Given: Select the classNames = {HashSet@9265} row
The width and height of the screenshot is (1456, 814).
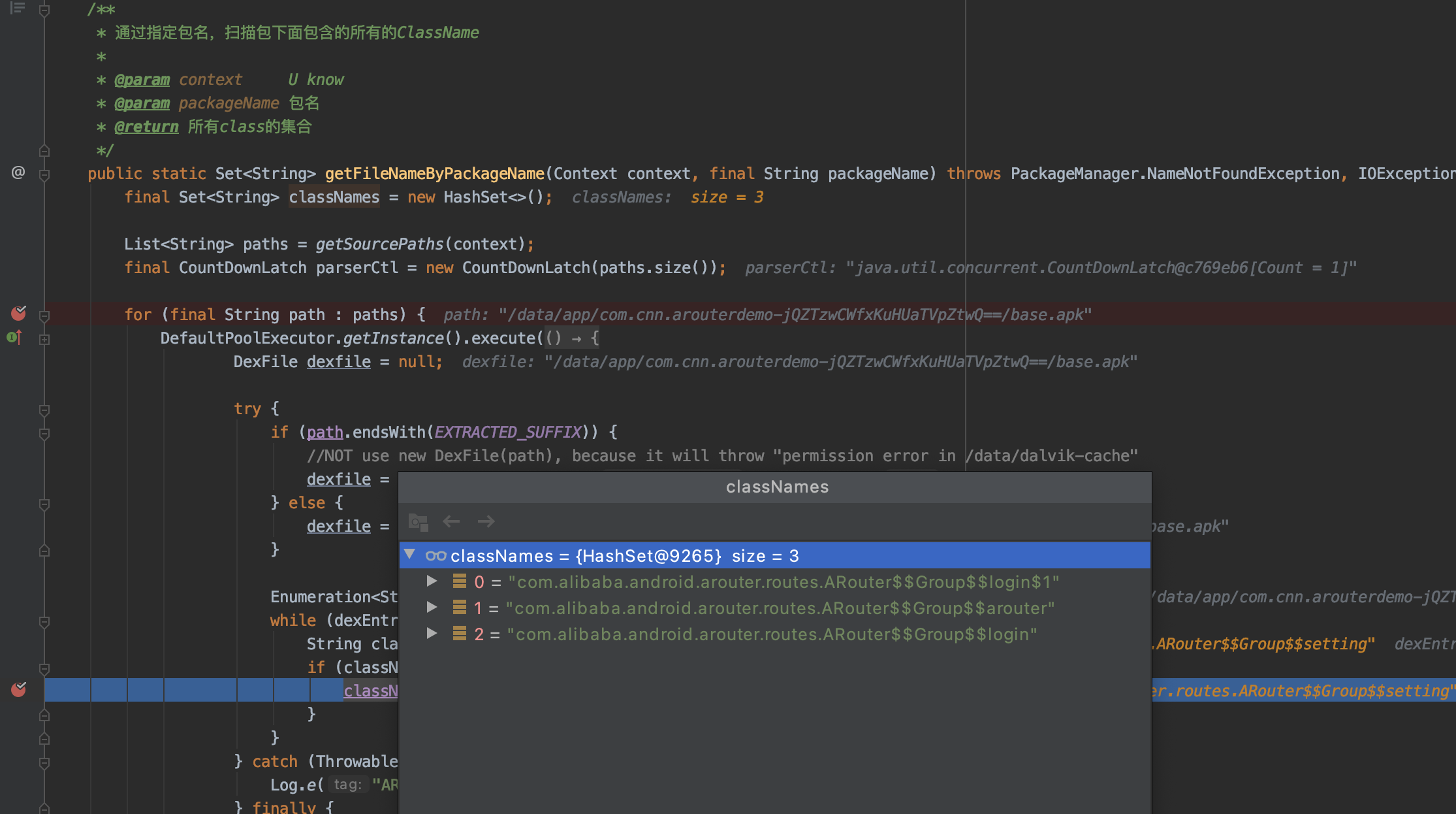Looking at the screenshot, I should (775, 555).
